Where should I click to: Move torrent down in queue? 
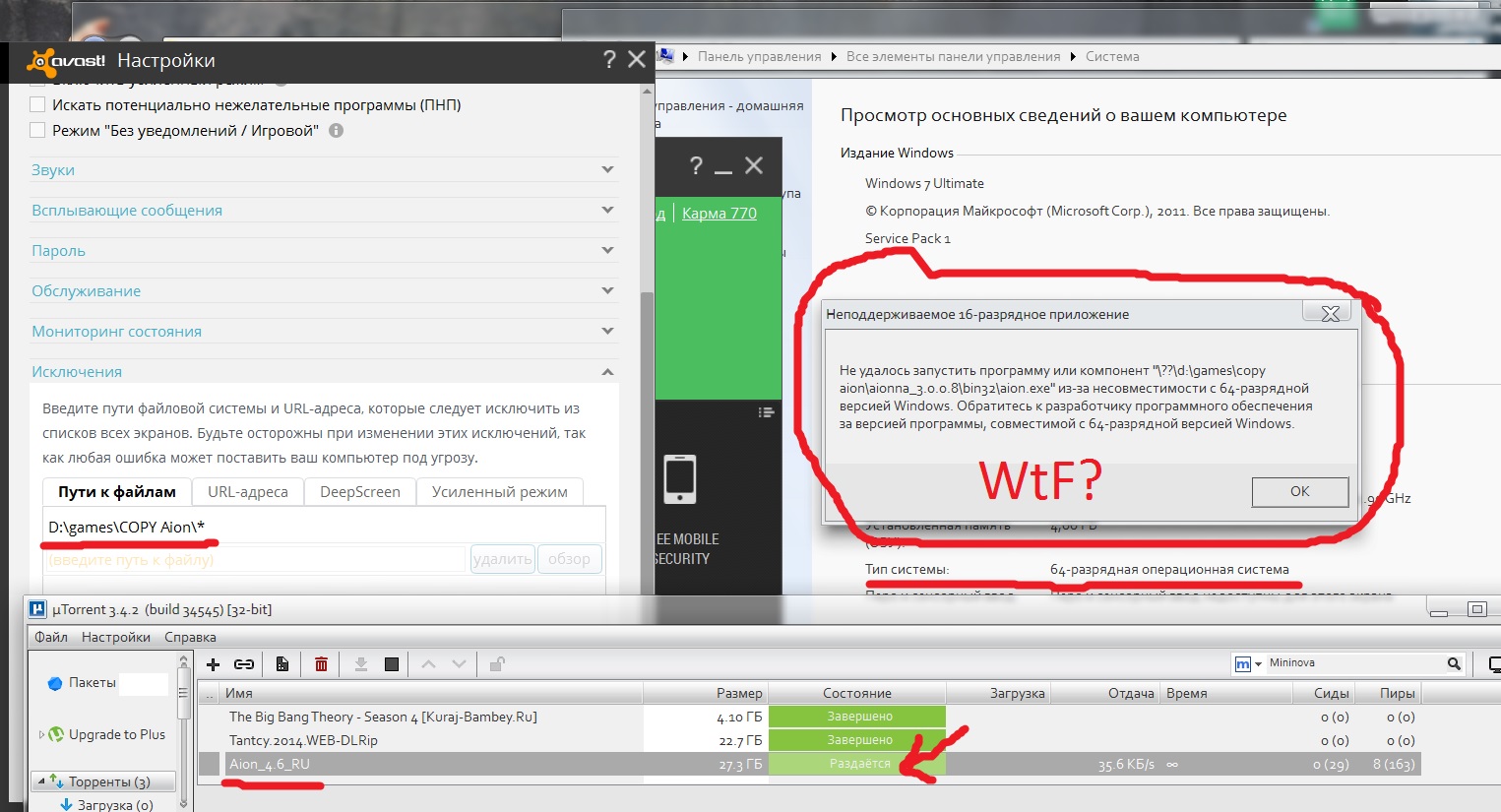[459, 664]
